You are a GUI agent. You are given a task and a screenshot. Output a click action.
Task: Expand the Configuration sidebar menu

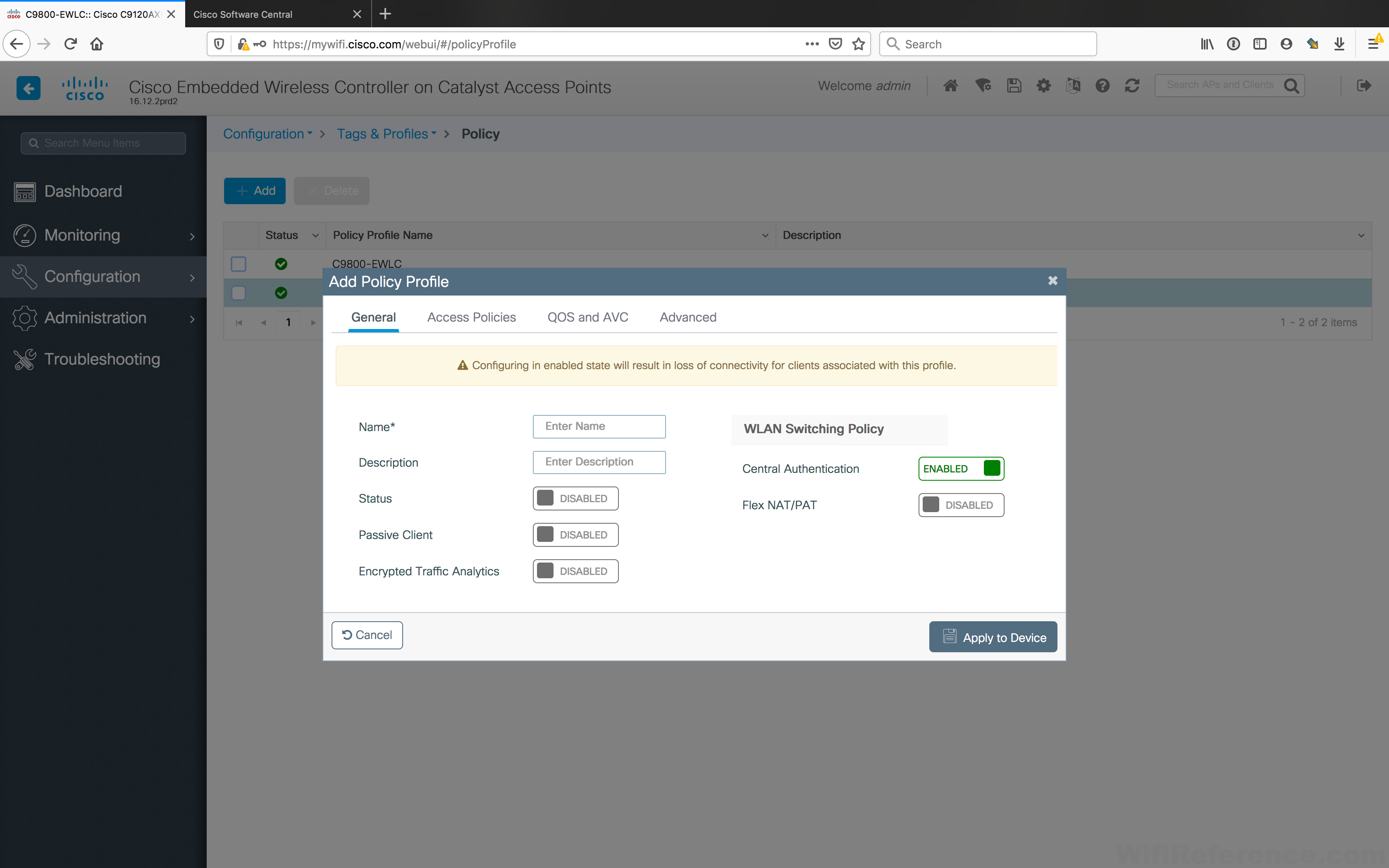click(103, 277)
